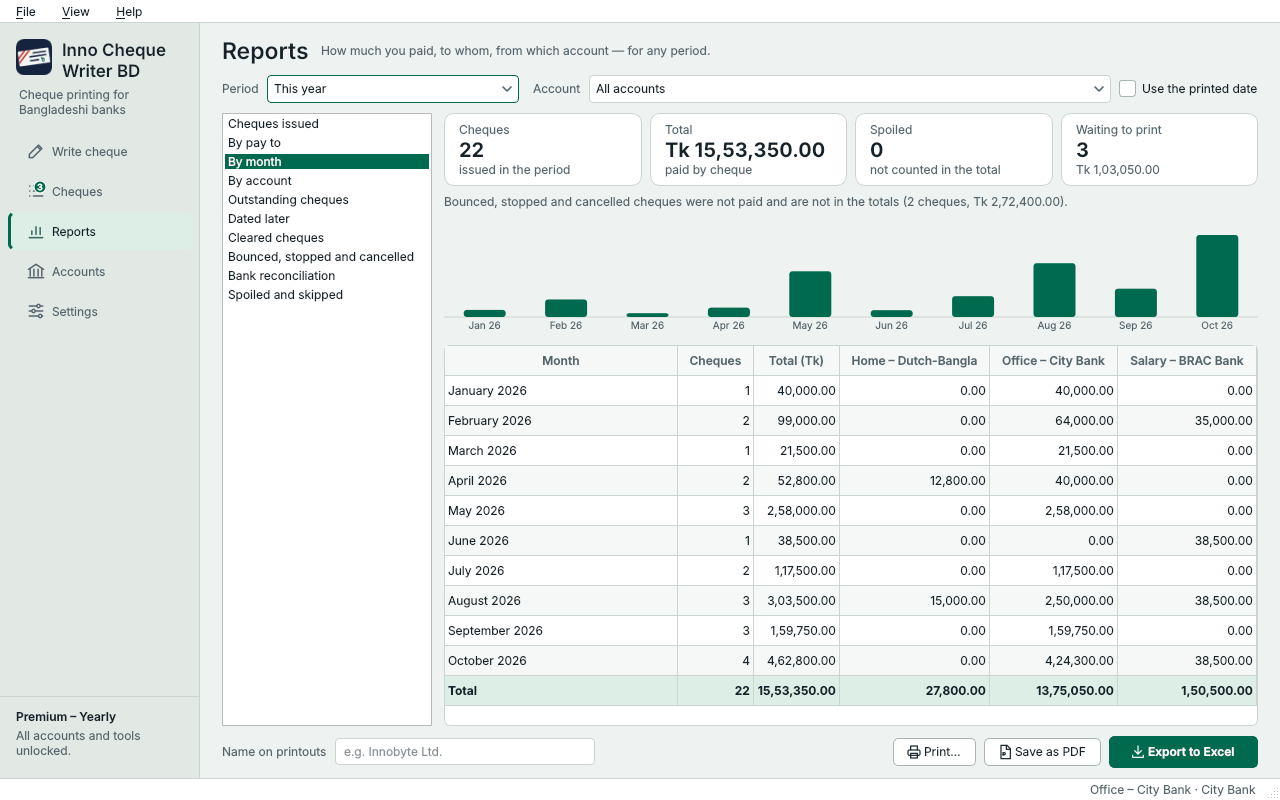Click the Aug 26 bar in the chart

(1054, 290)
